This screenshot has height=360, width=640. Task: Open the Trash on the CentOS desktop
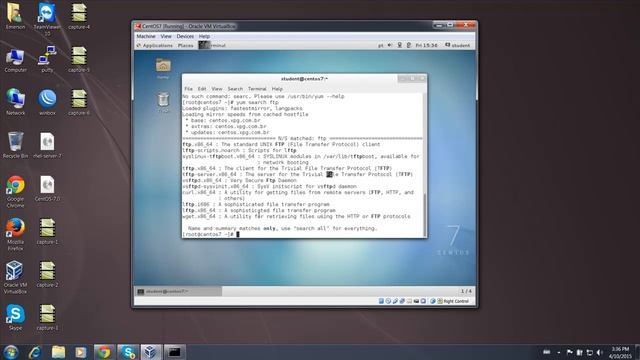(163, 102)
